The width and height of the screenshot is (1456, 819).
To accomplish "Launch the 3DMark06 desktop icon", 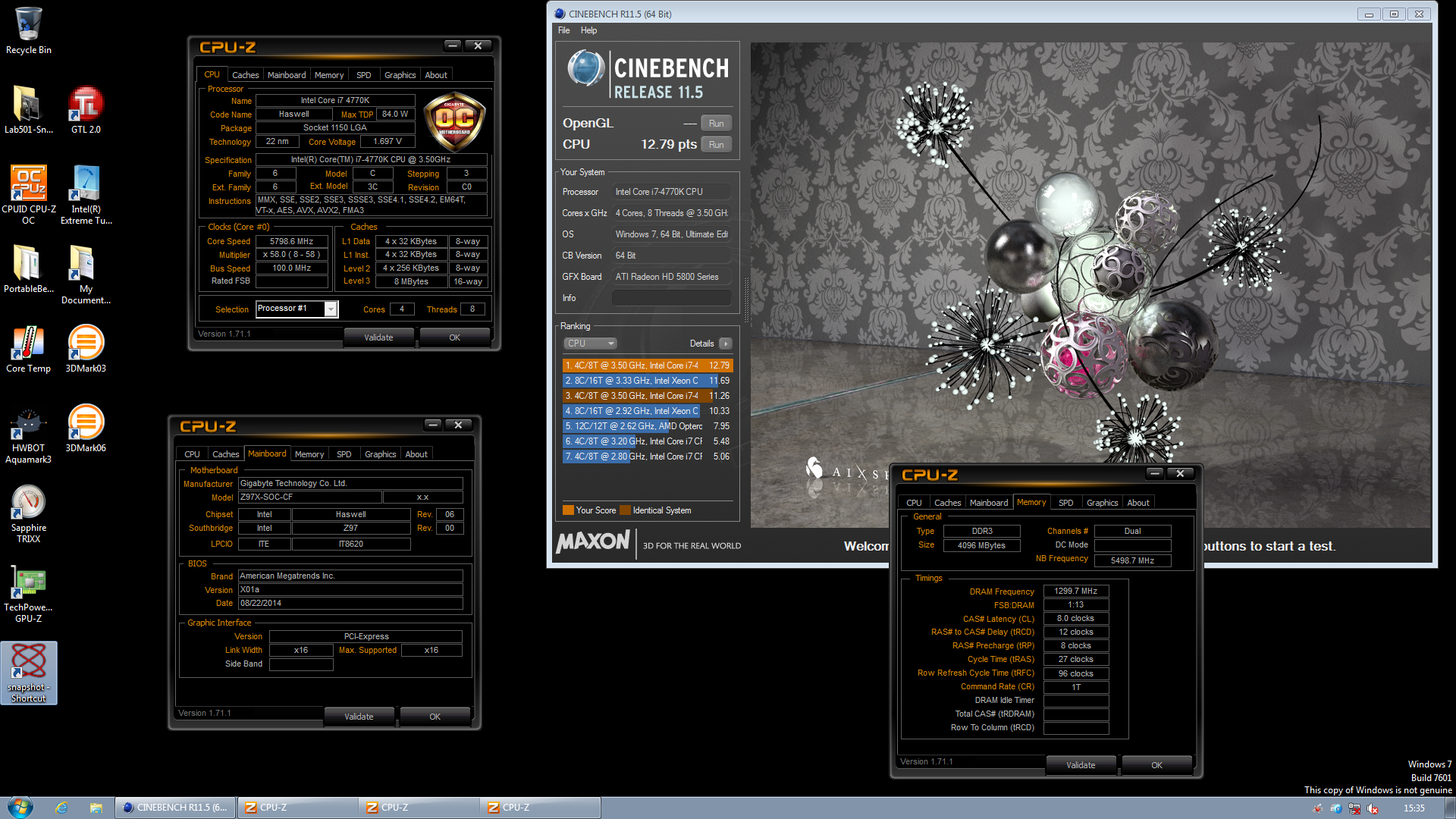I will (x=86, y=428).
